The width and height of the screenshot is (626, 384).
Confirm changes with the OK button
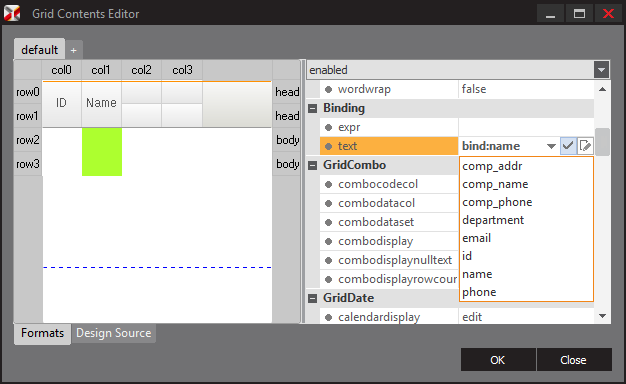point(498,360)
